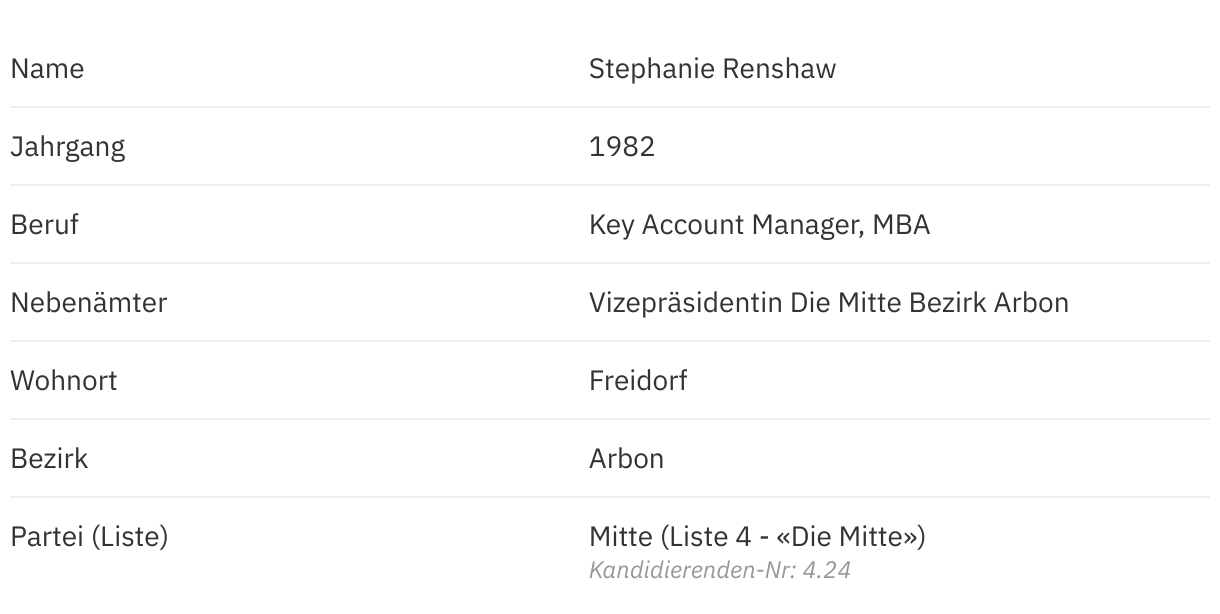Click the 'Bezirk' row label
This screenshot has height=614, width=1220.
pyautogui.click(x=49, y=459)
